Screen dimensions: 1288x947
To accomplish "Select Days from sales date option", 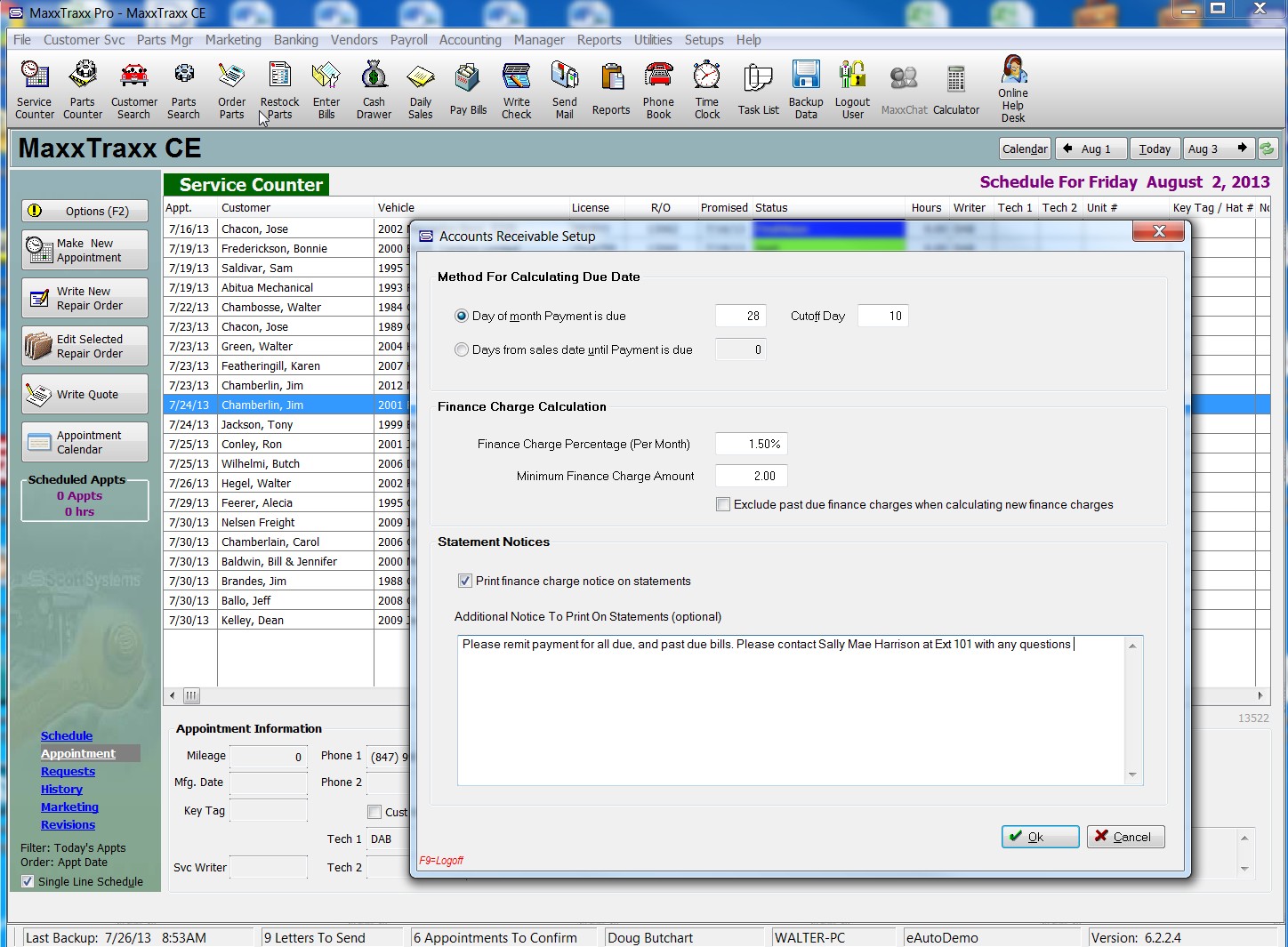I will [462, 349].
